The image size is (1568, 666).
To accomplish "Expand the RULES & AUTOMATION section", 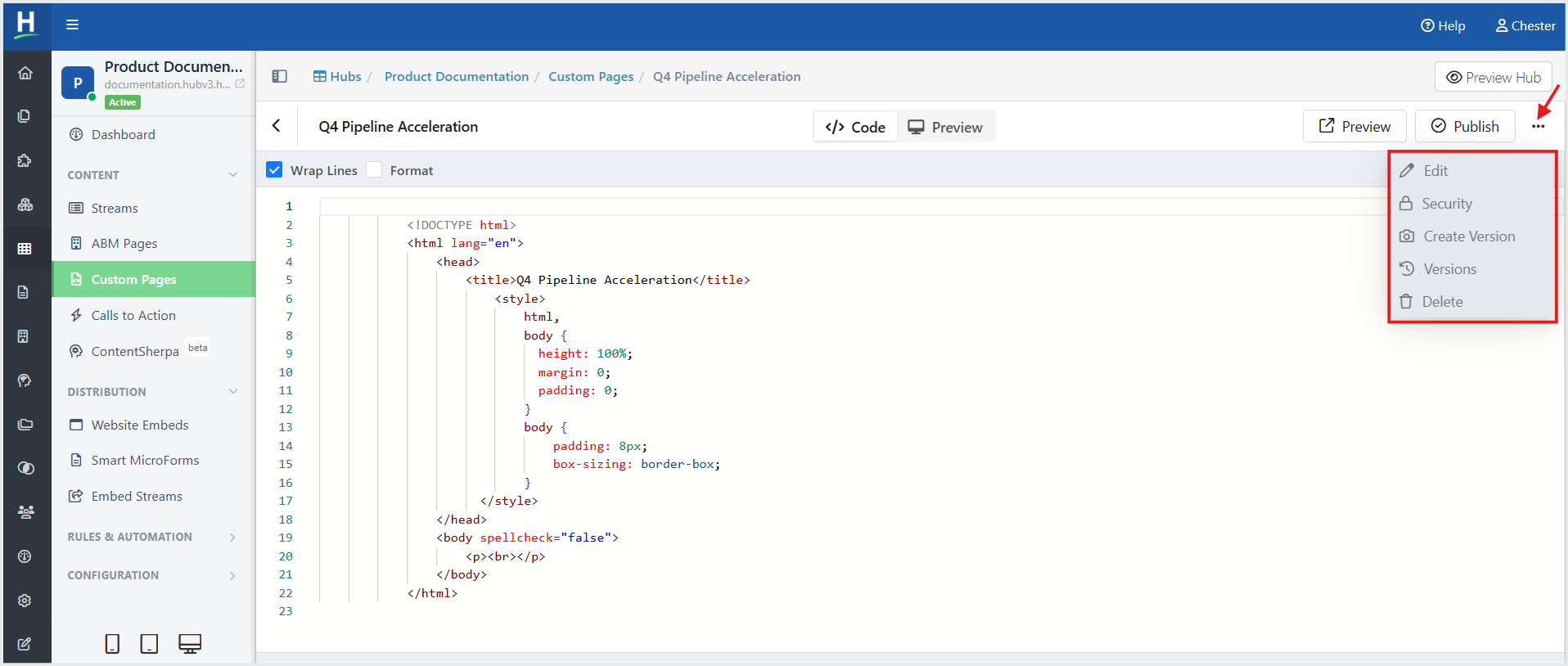I will point(233,538).
